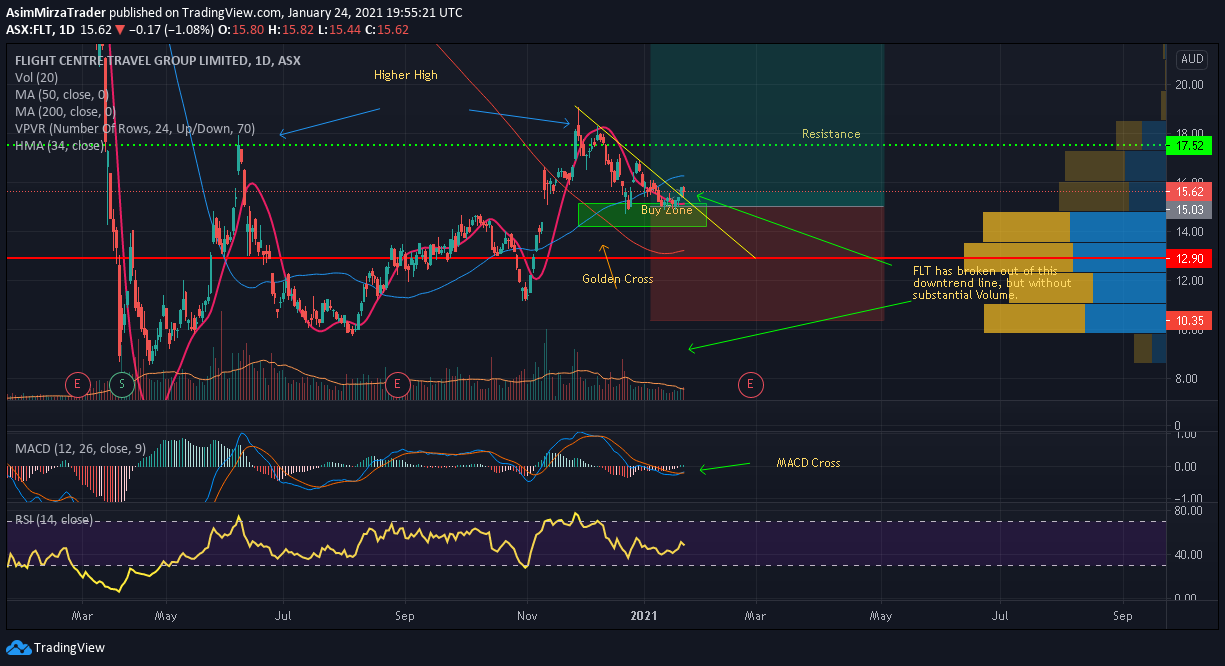Click the Resistance annotation text

(x=831, y=134)
